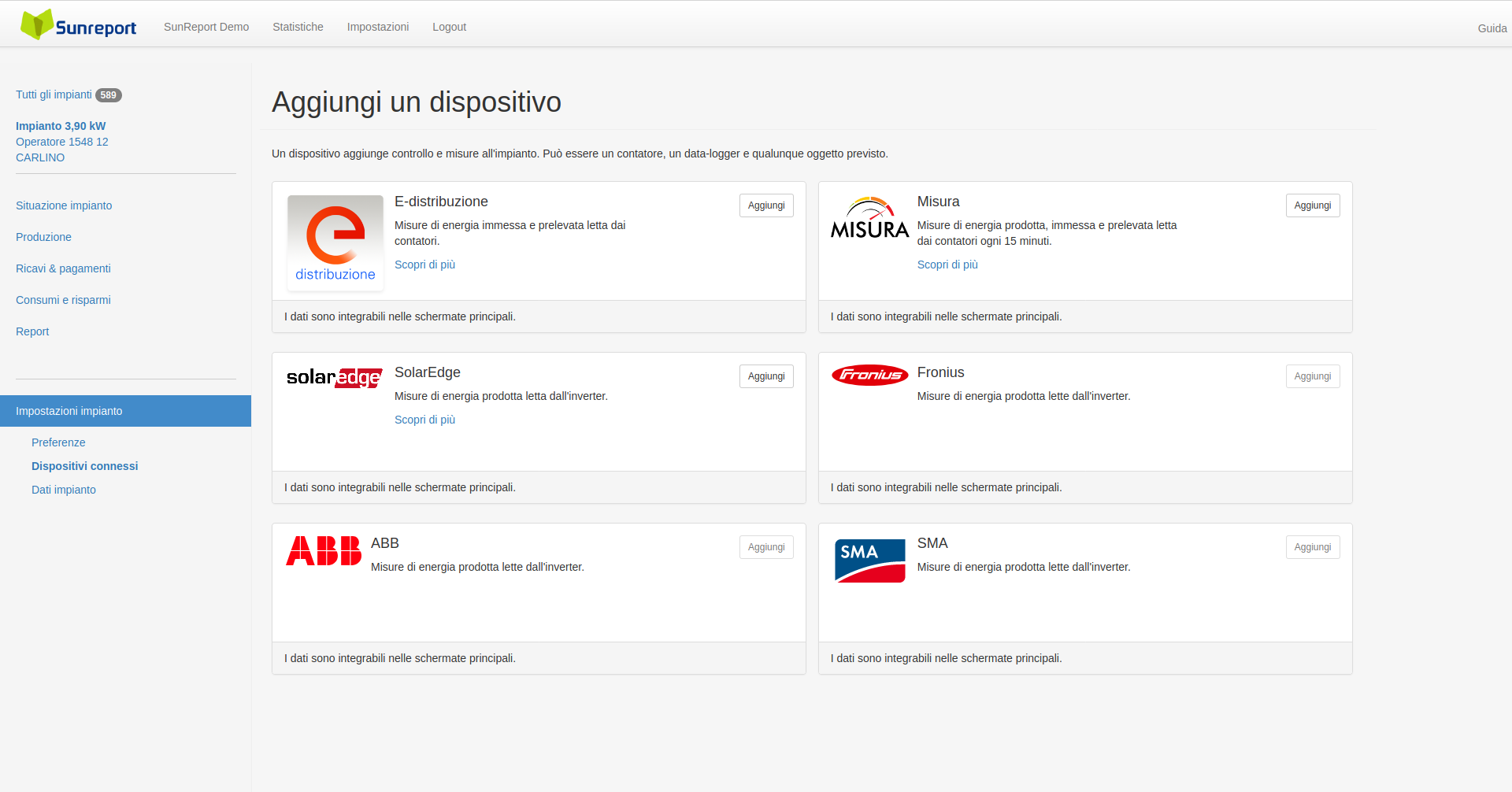
Task: Add the E-distribuzione device with Aggiungi
Action: (766, 205)
